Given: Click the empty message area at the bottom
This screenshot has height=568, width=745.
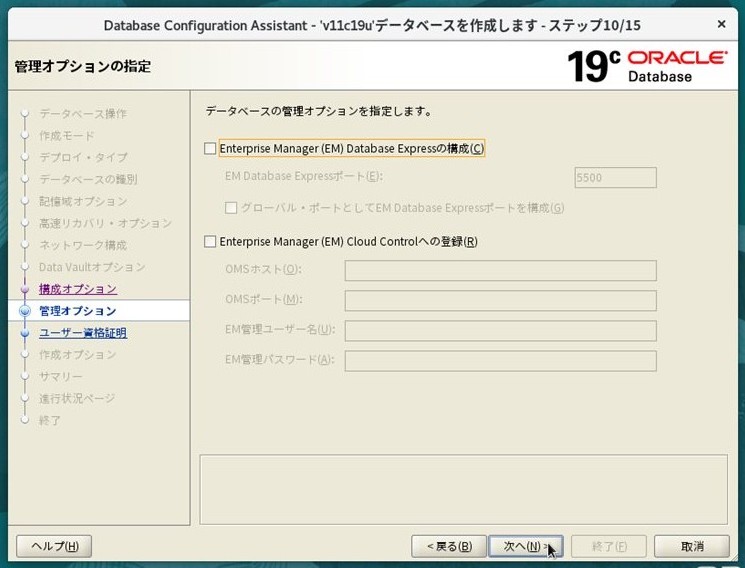Looking at the screenshot, I should 464,490.
